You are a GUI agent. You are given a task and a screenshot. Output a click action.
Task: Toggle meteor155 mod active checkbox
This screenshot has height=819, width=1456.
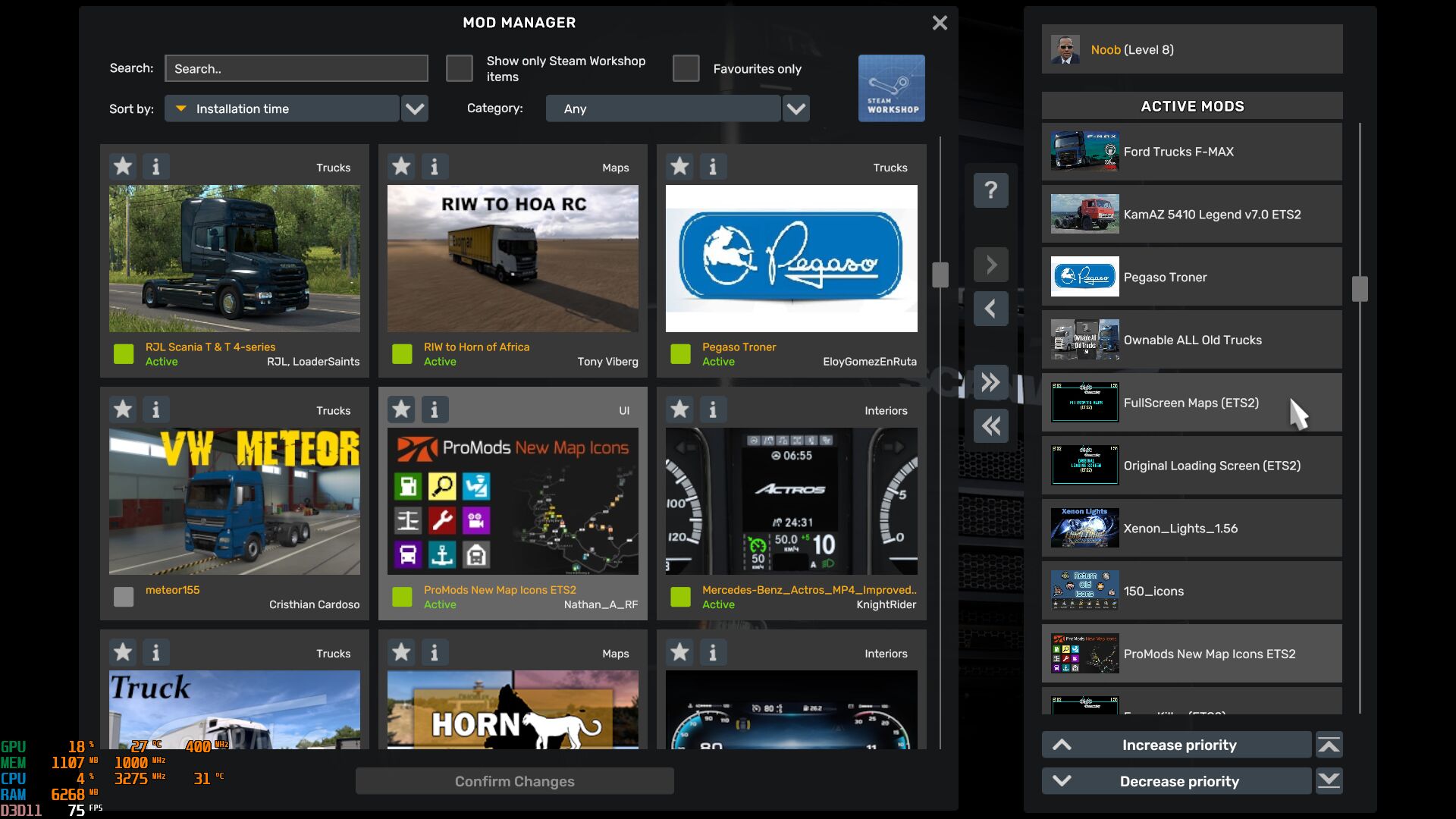(124, 597)
